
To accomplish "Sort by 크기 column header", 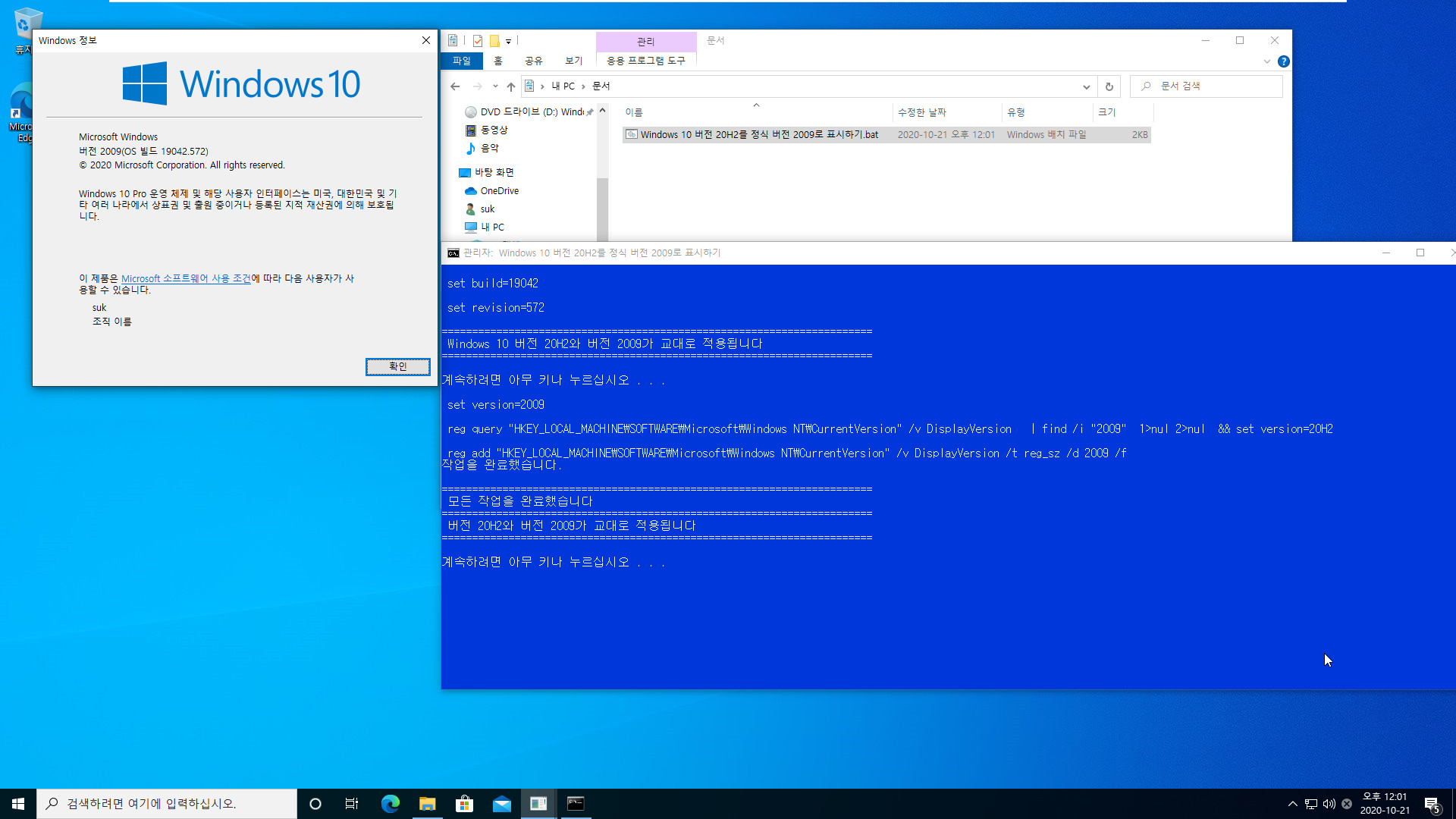I will [1123, 112].
